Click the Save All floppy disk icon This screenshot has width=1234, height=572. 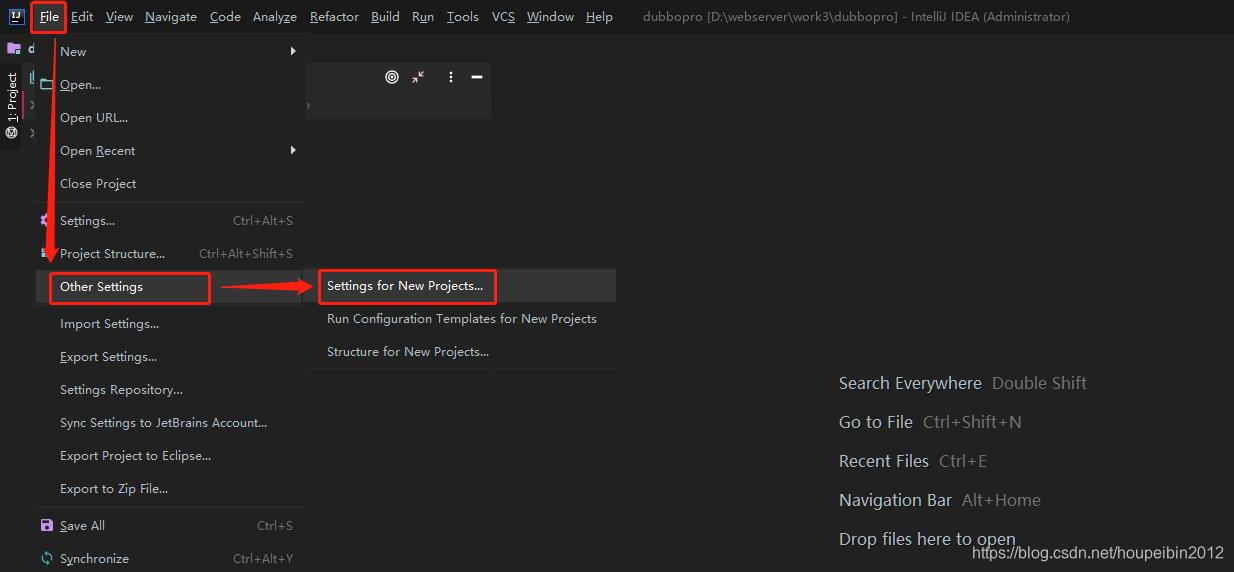tap(46, 526)
